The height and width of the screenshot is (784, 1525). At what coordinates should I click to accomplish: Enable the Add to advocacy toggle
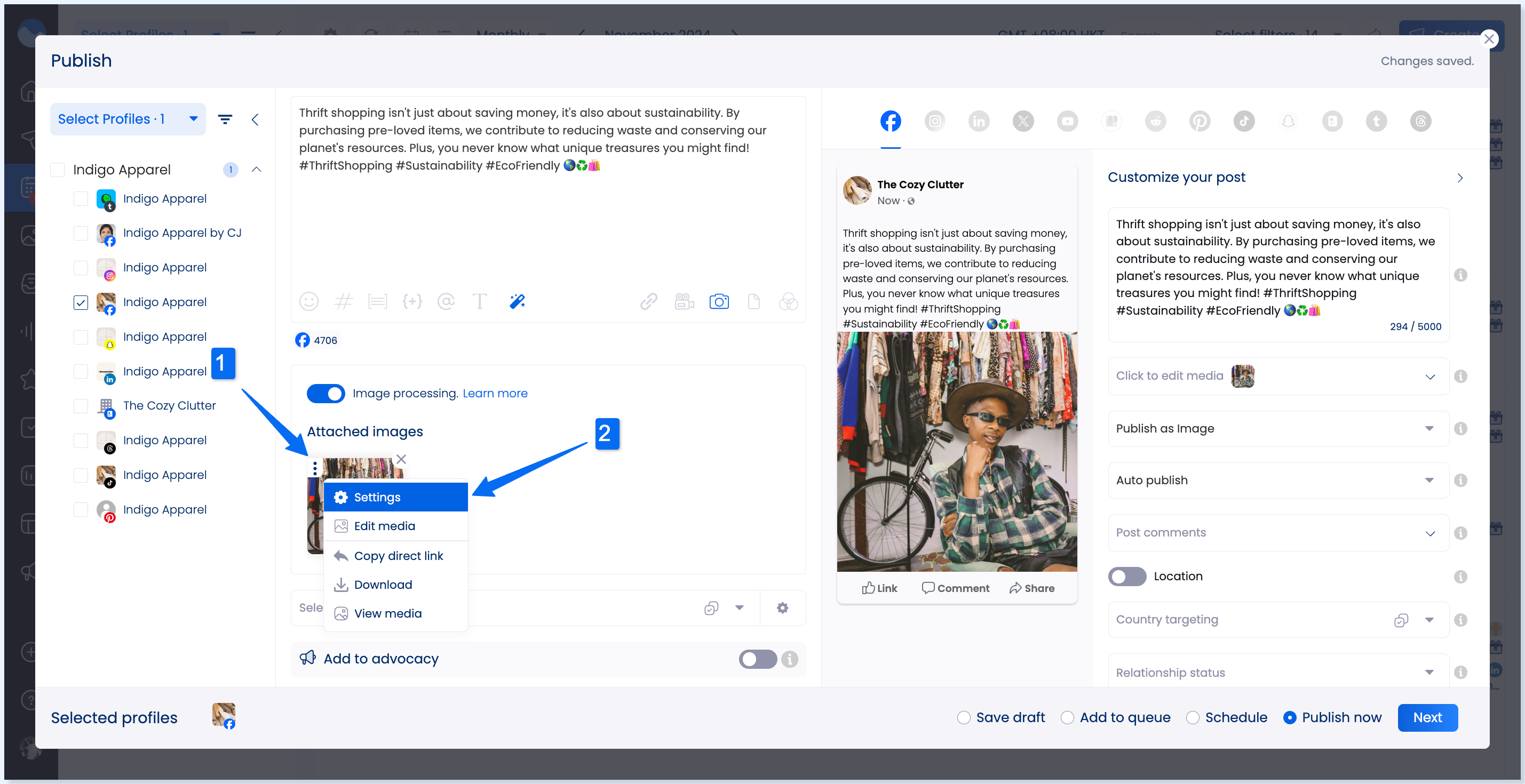(x=758, y=659)
